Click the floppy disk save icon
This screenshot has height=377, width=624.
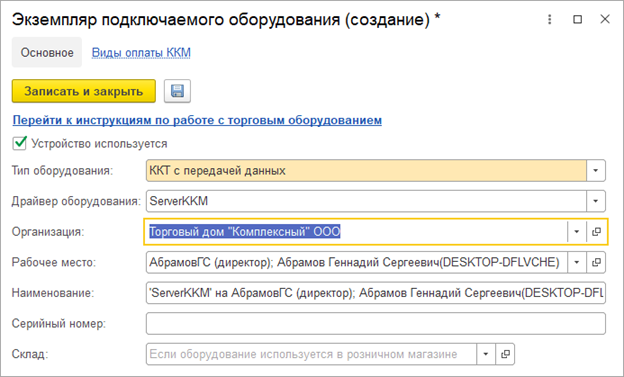pos(177,91)
